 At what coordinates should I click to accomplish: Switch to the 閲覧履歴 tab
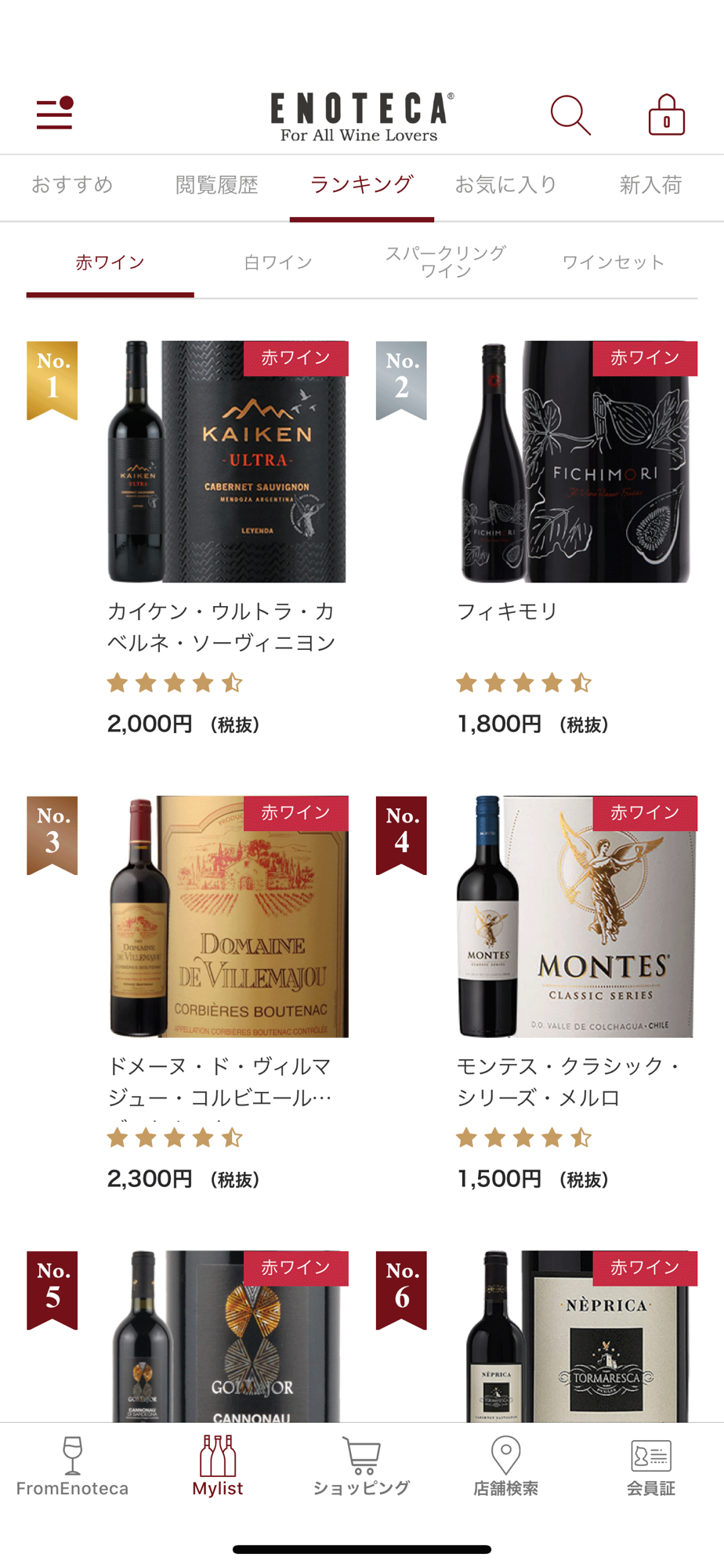[x=217, y=185]
